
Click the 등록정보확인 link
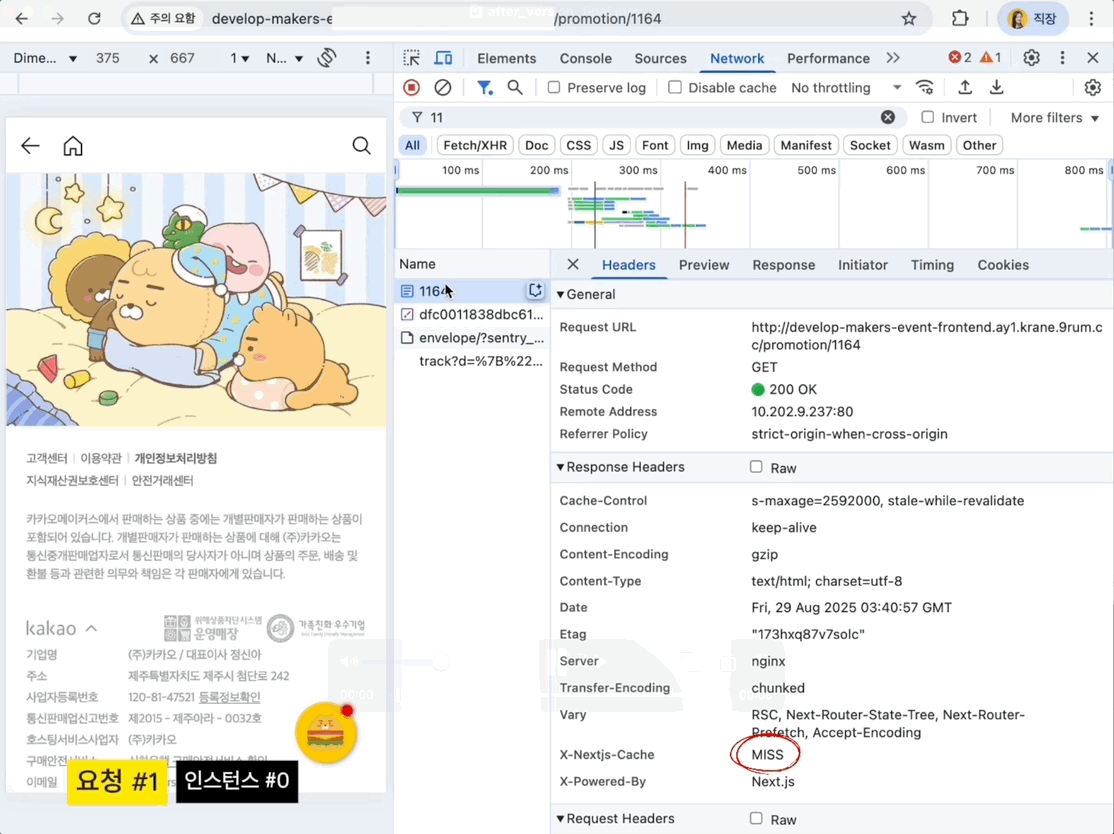coord(229,697)
